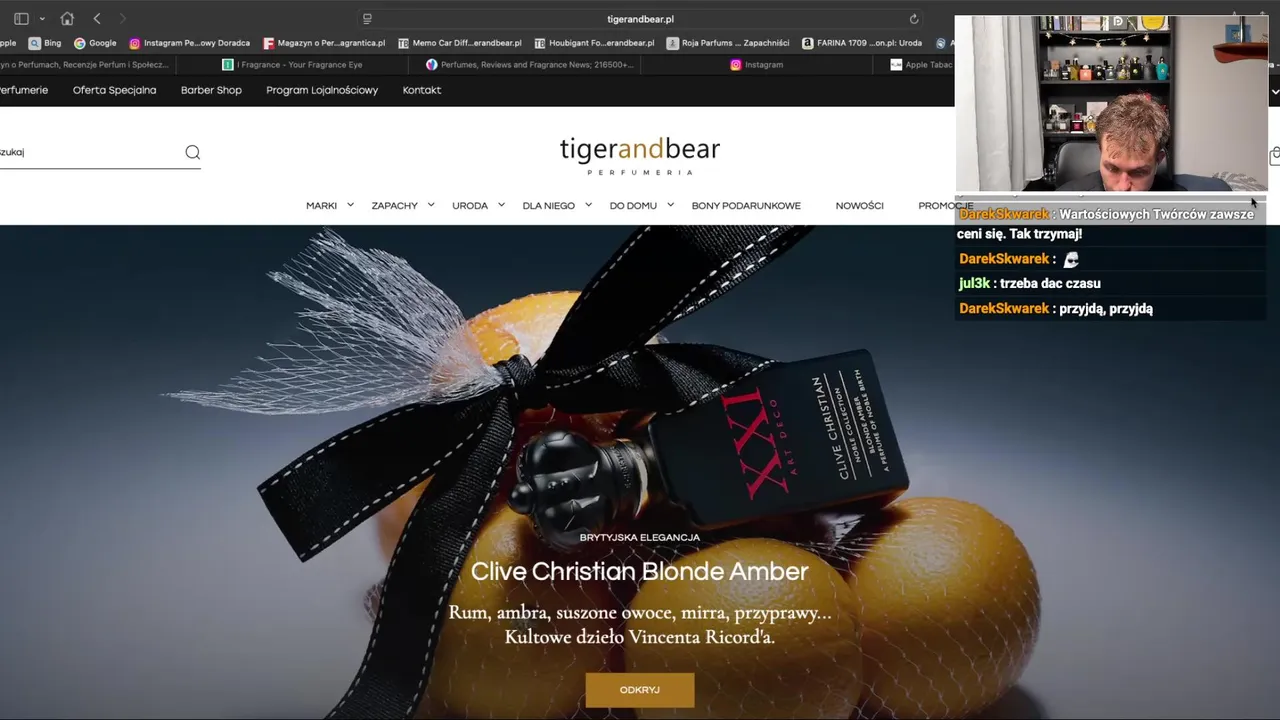This screenshot has height=720, width=1280.
Task: Click the webcam video overlay
Action: [x=1111, y=103]
